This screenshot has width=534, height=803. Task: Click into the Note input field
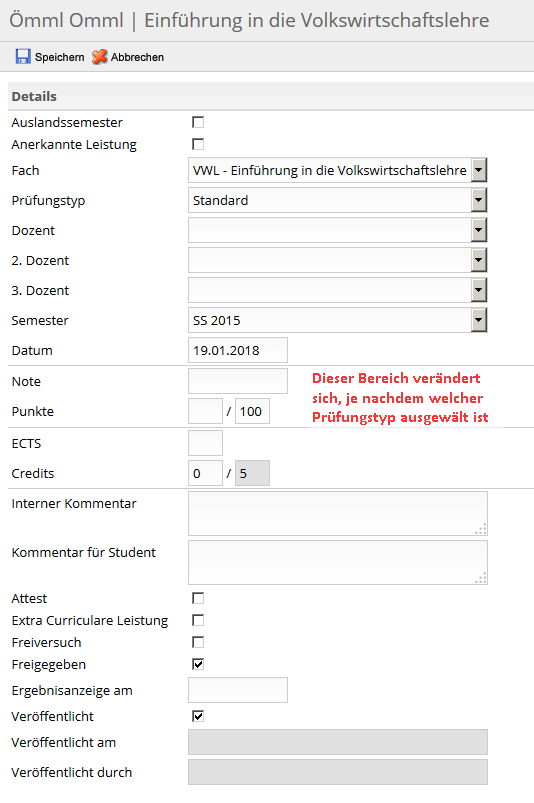(238, 381)
